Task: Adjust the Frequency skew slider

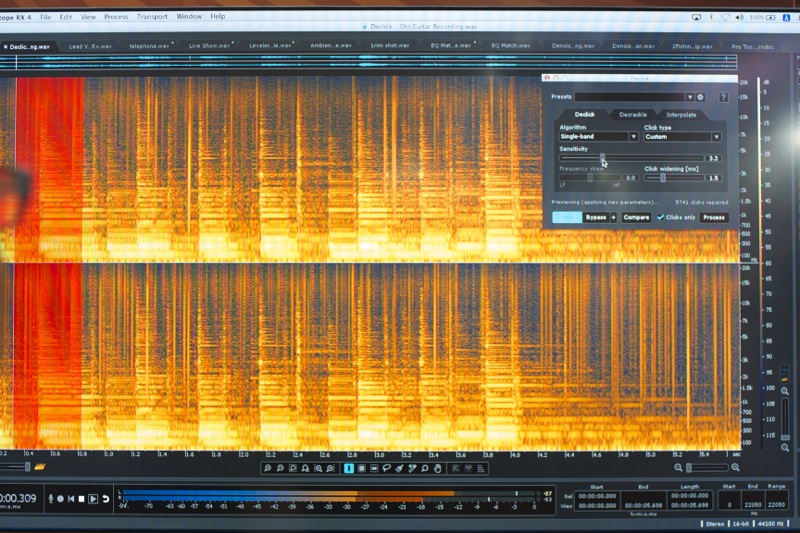Action: pyautogui.click(x=590, y=177)
